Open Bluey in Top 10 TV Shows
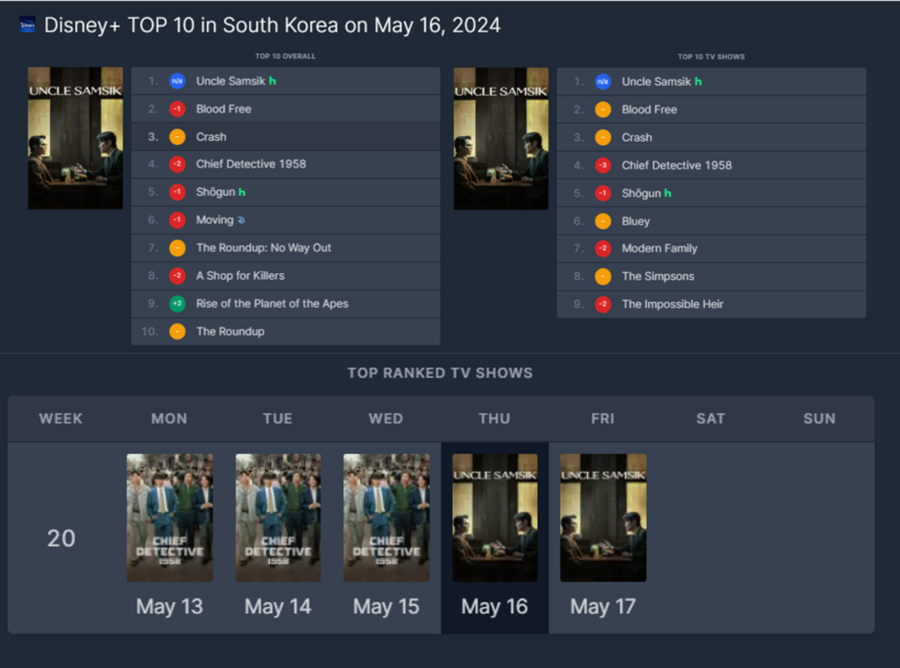This screenshot has height=668, width=900. 635,221
